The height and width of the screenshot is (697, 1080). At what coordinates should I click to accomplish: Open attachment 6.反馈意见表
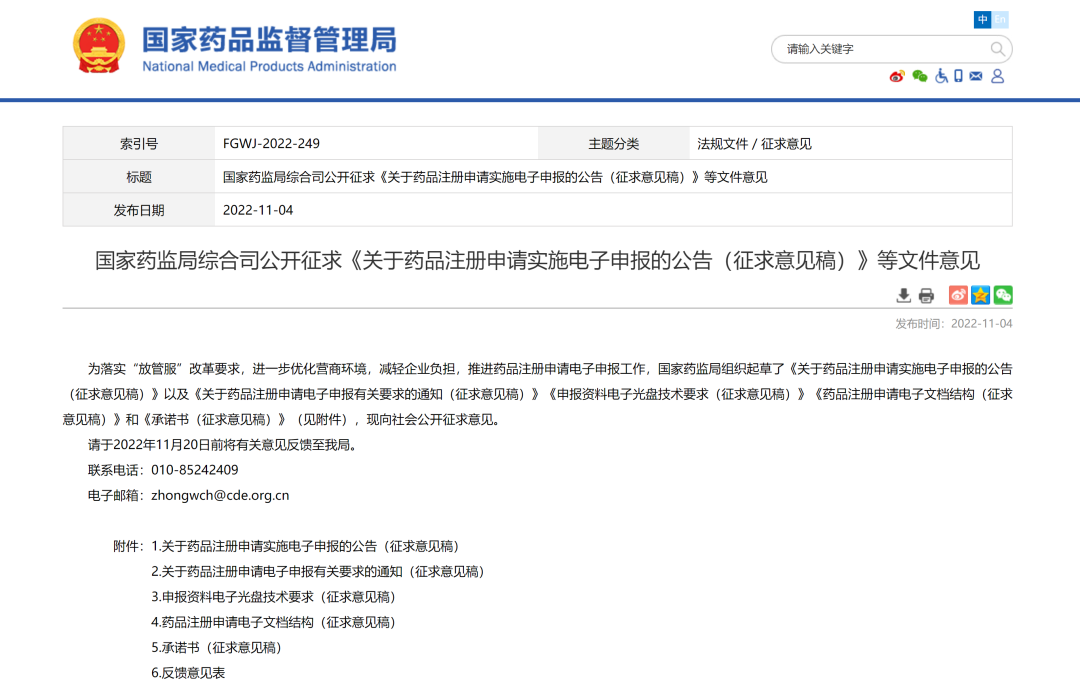tap(188, 674)
